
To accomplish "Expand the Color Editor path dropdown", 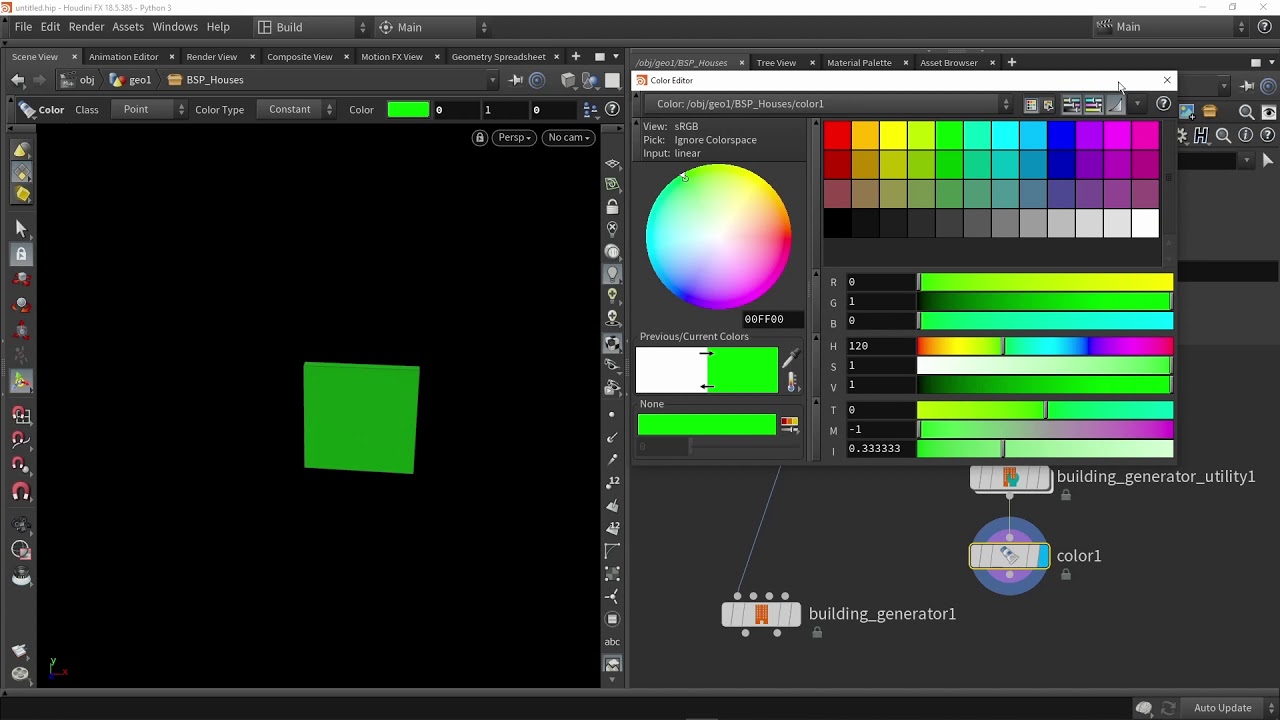I will click(1006, 104).
